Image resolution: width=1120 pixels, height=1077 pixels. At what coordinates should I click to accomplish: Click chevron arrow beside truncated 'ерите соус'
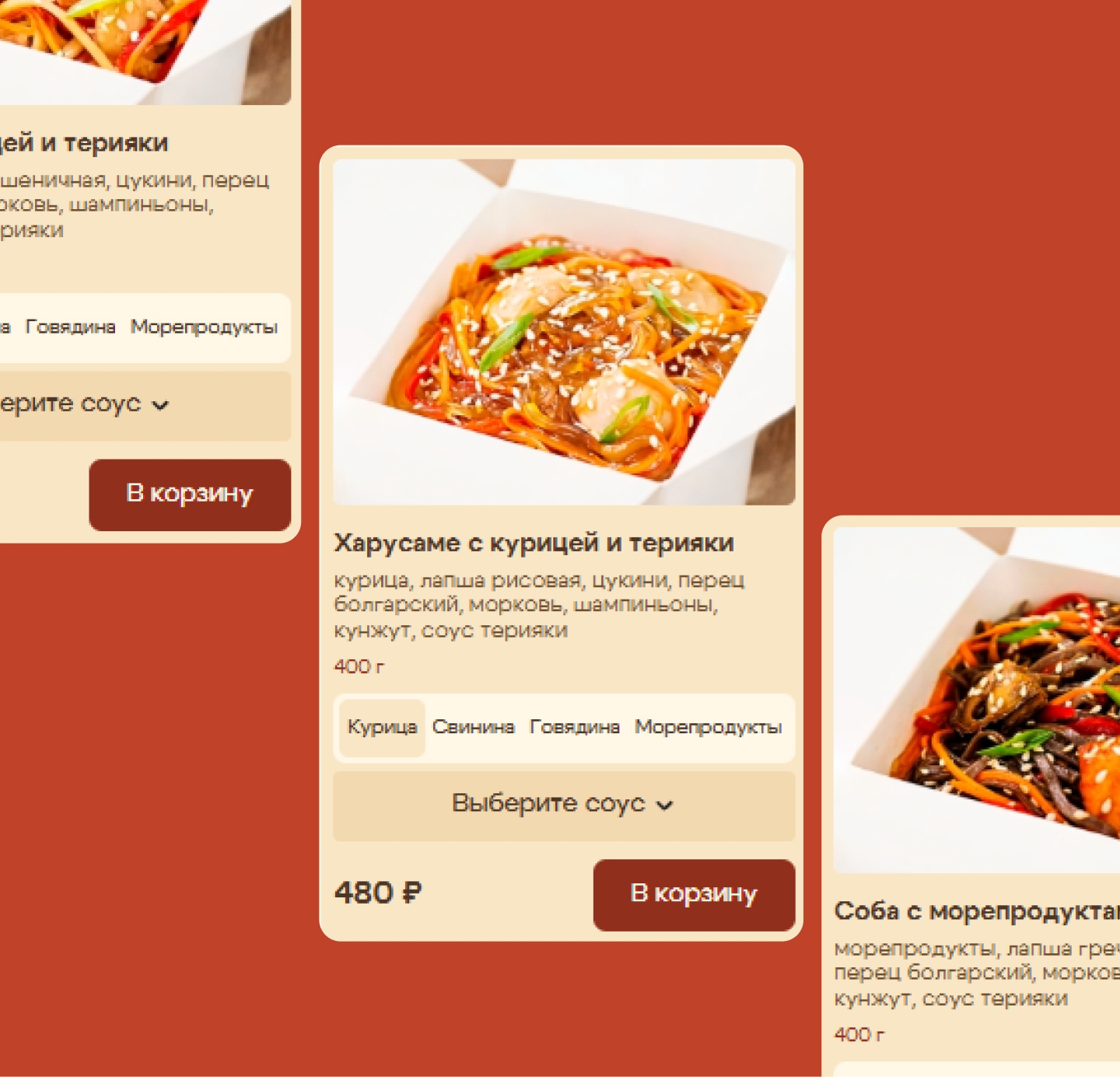coord(160,405)
